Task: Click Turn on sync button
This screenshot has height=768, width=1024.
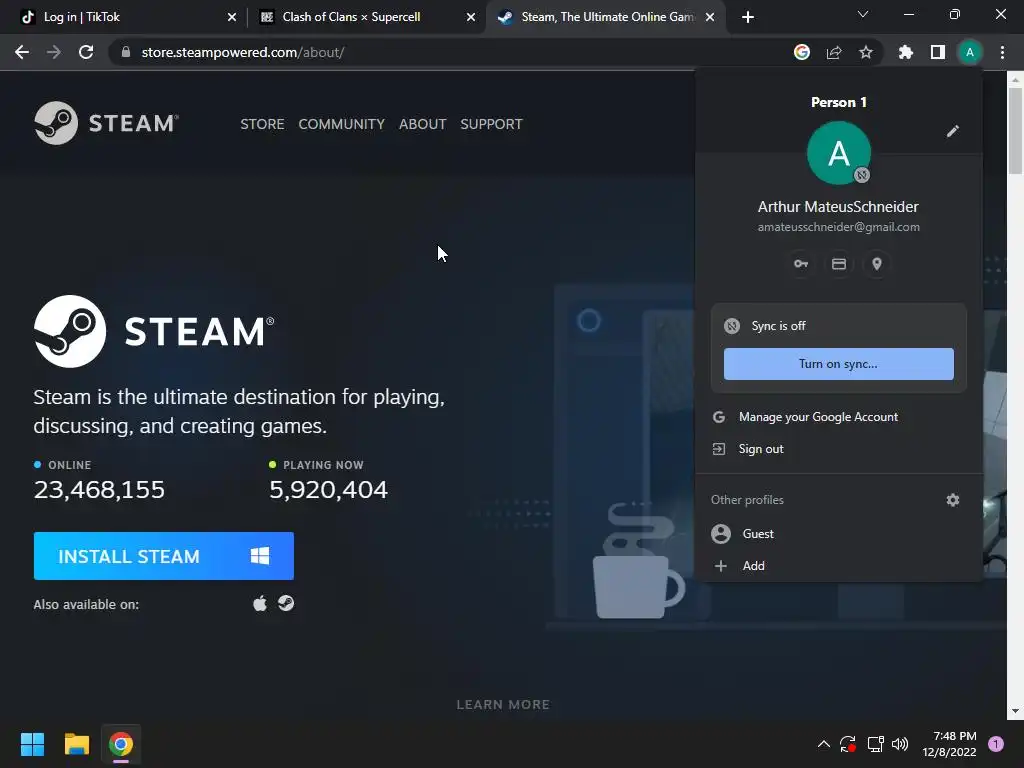Action: [x=839, y=364]
